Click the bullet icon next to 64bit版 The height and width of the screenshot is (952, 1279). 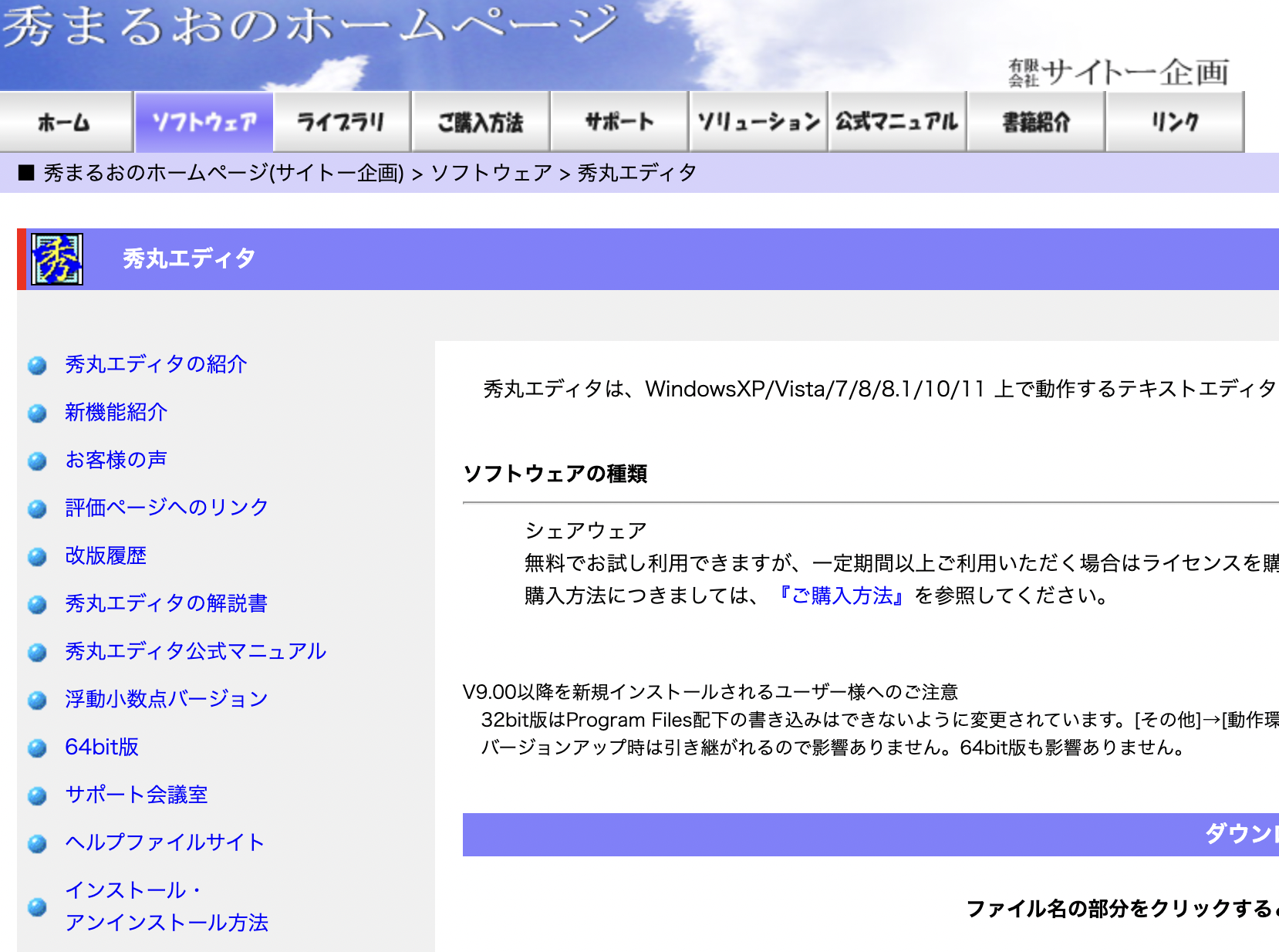[36, 746]
